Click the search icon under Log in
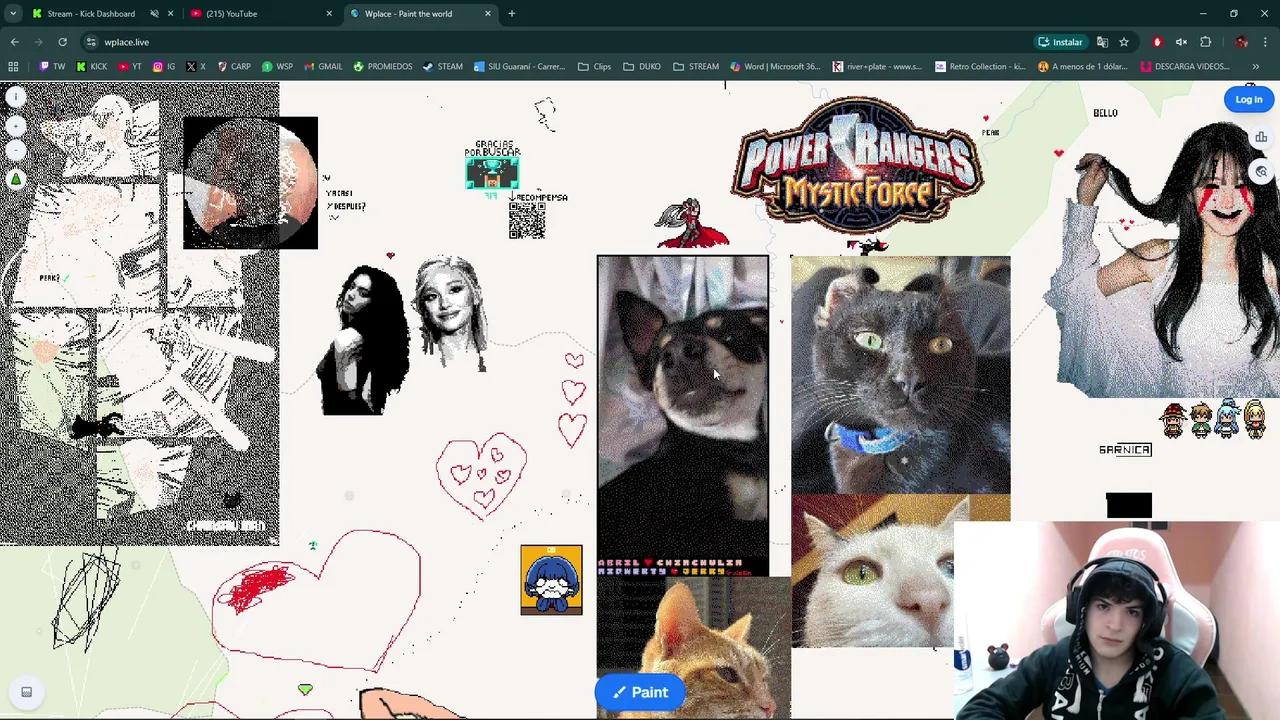Screen dimensions: 1280x720 click(x=1261, y=172)
